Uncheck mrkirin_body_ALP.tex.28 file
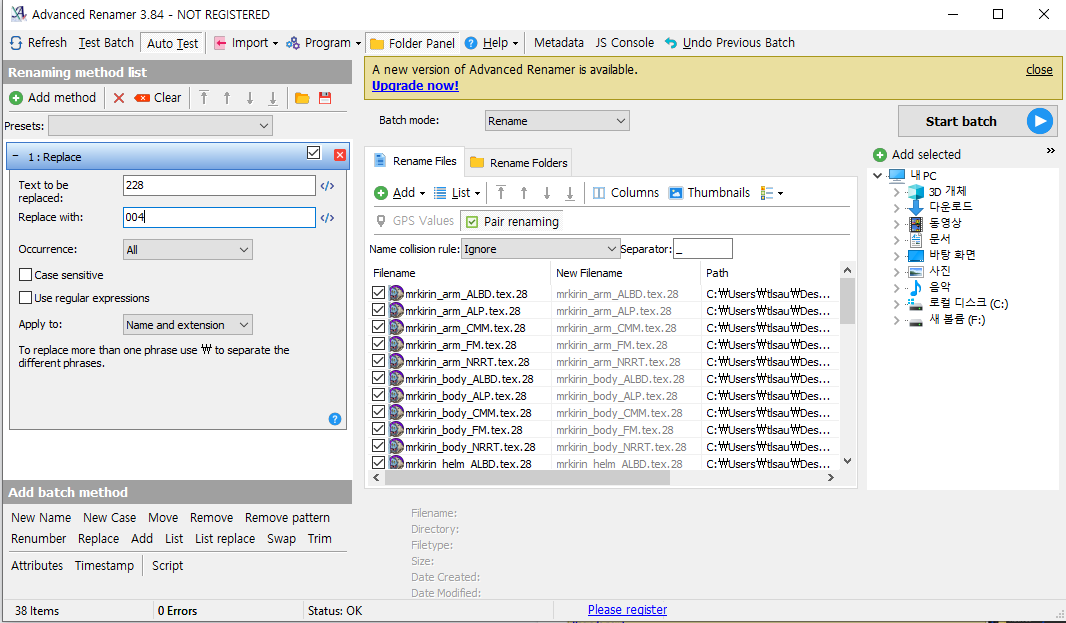 379,395
